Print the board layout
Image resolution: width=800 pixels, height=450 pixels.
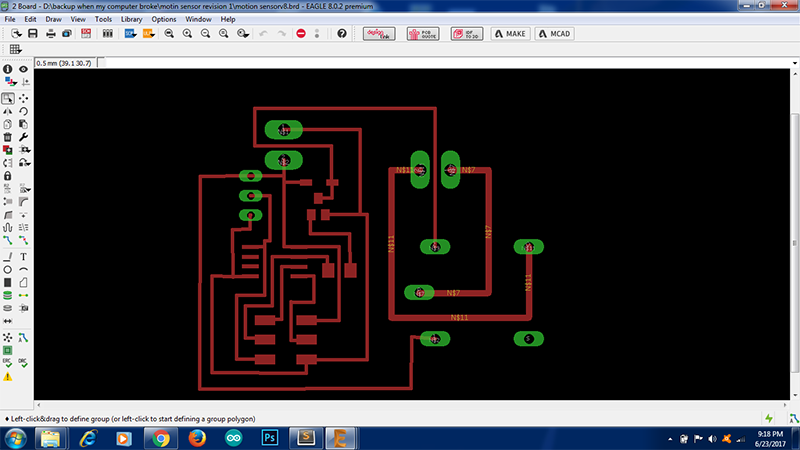[51, 34]
